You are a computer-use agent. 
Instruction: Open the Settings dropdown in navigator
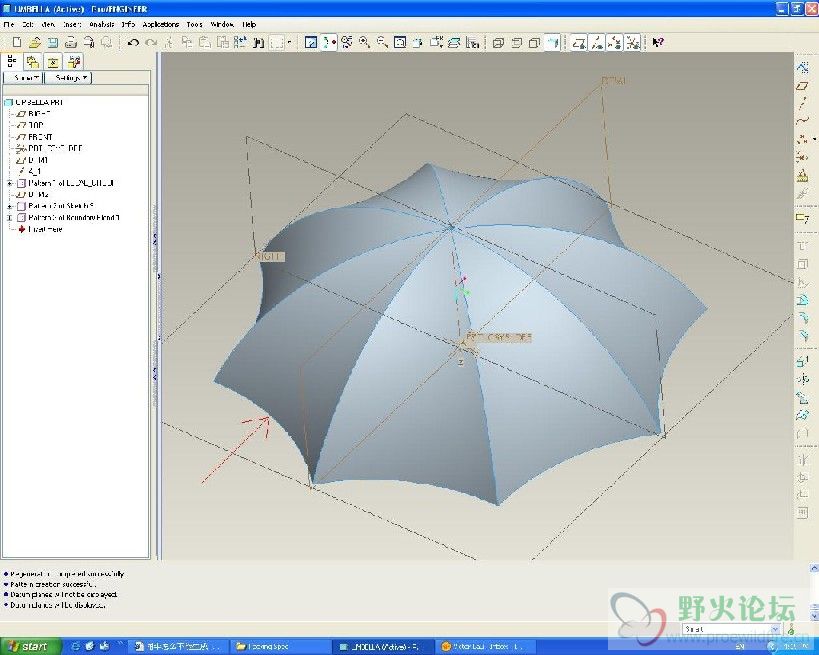point(68,78)
